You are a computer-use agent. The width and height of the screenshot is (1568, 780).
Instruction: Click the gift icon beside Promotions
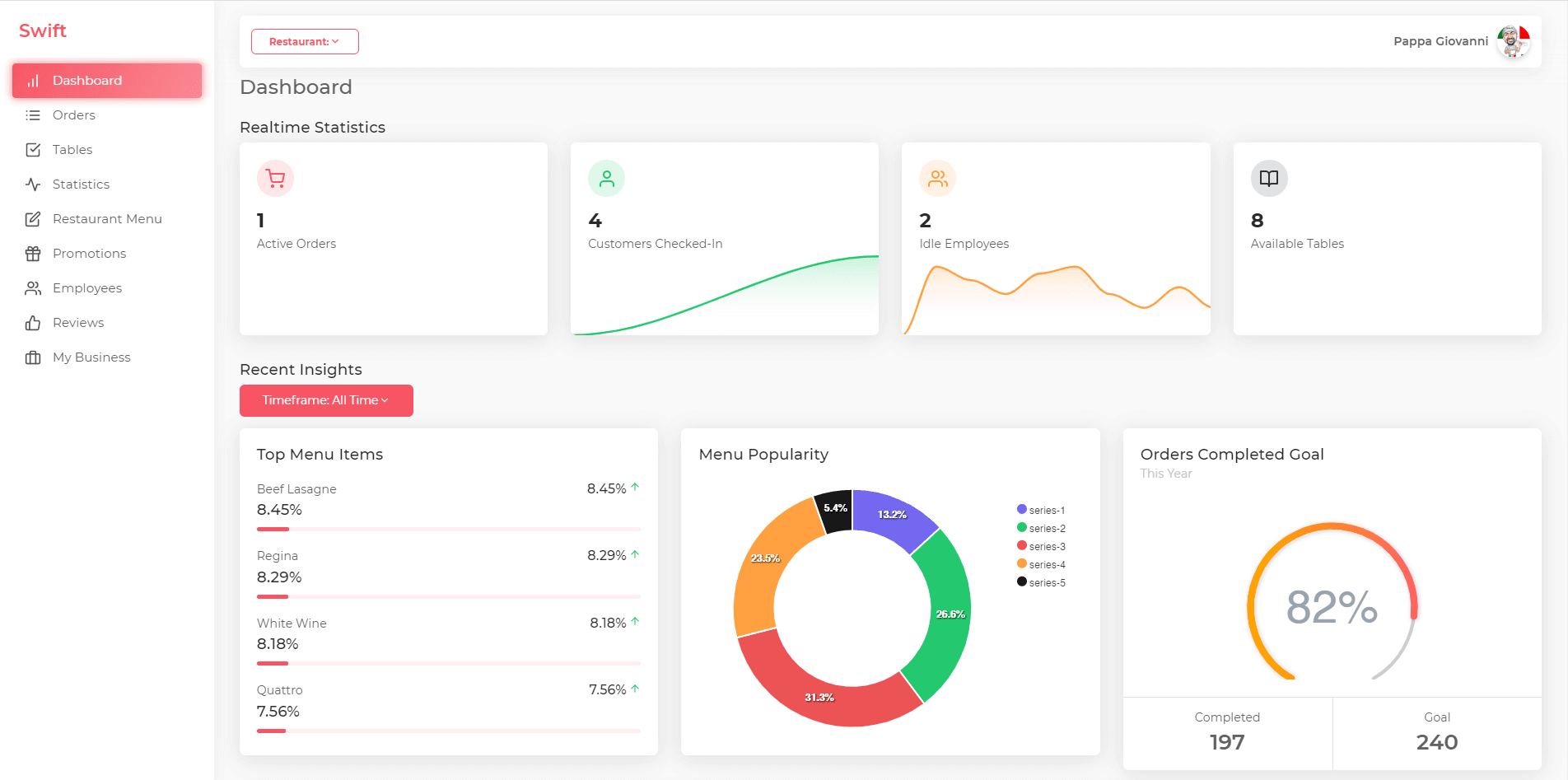pyautogui.click(x=33, y=254)
